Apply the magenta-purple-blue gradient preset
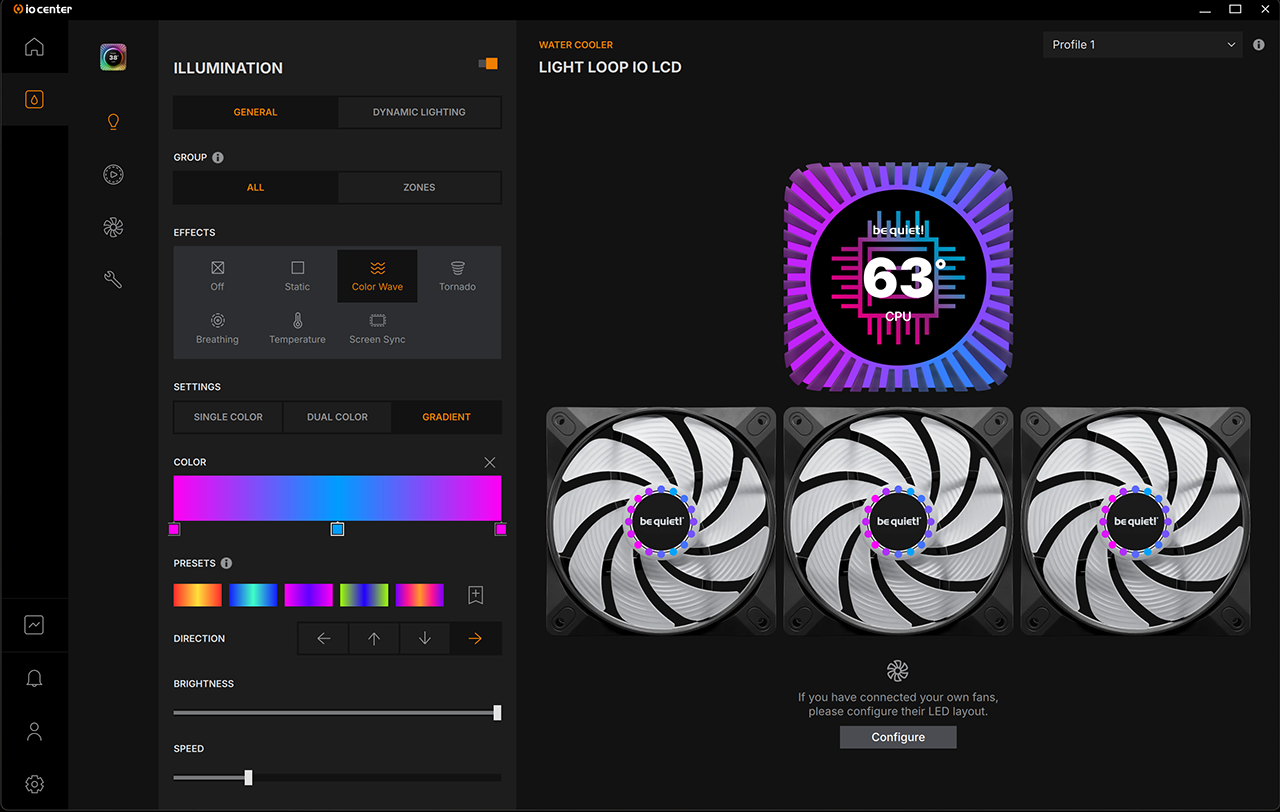Viewport: 1280px width, 812px height. 308,595
